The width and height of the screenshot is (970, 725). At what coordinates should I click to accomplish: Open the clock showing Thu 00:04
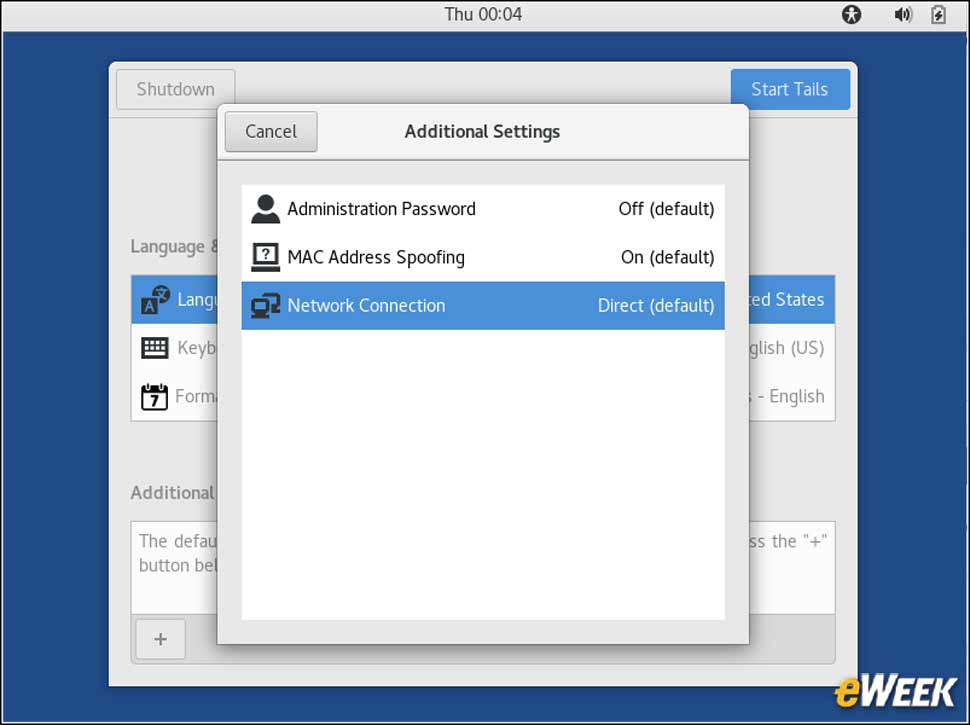pyautogui.click(x=483, y=14)
